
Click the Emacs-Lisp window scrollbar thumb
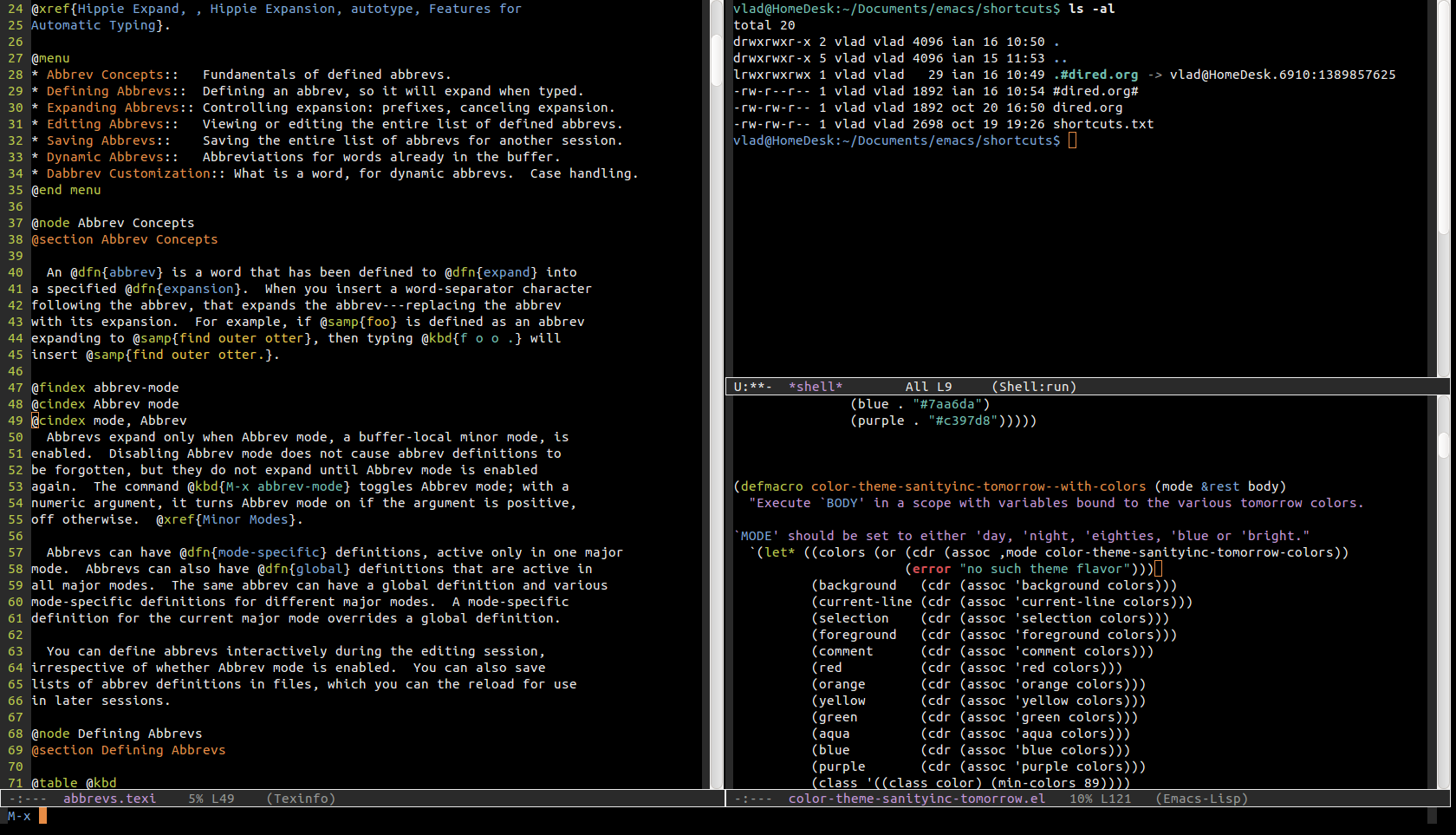1443,446
